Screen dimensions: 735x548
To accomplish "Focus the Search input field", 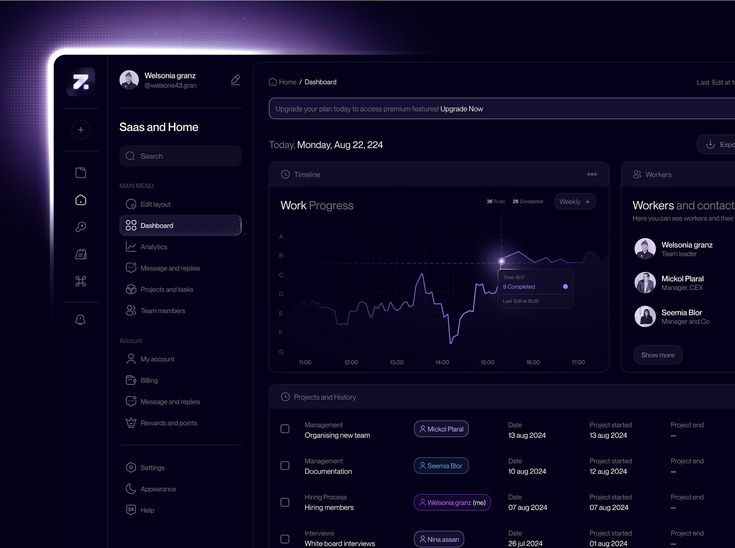I will (180, 156).
